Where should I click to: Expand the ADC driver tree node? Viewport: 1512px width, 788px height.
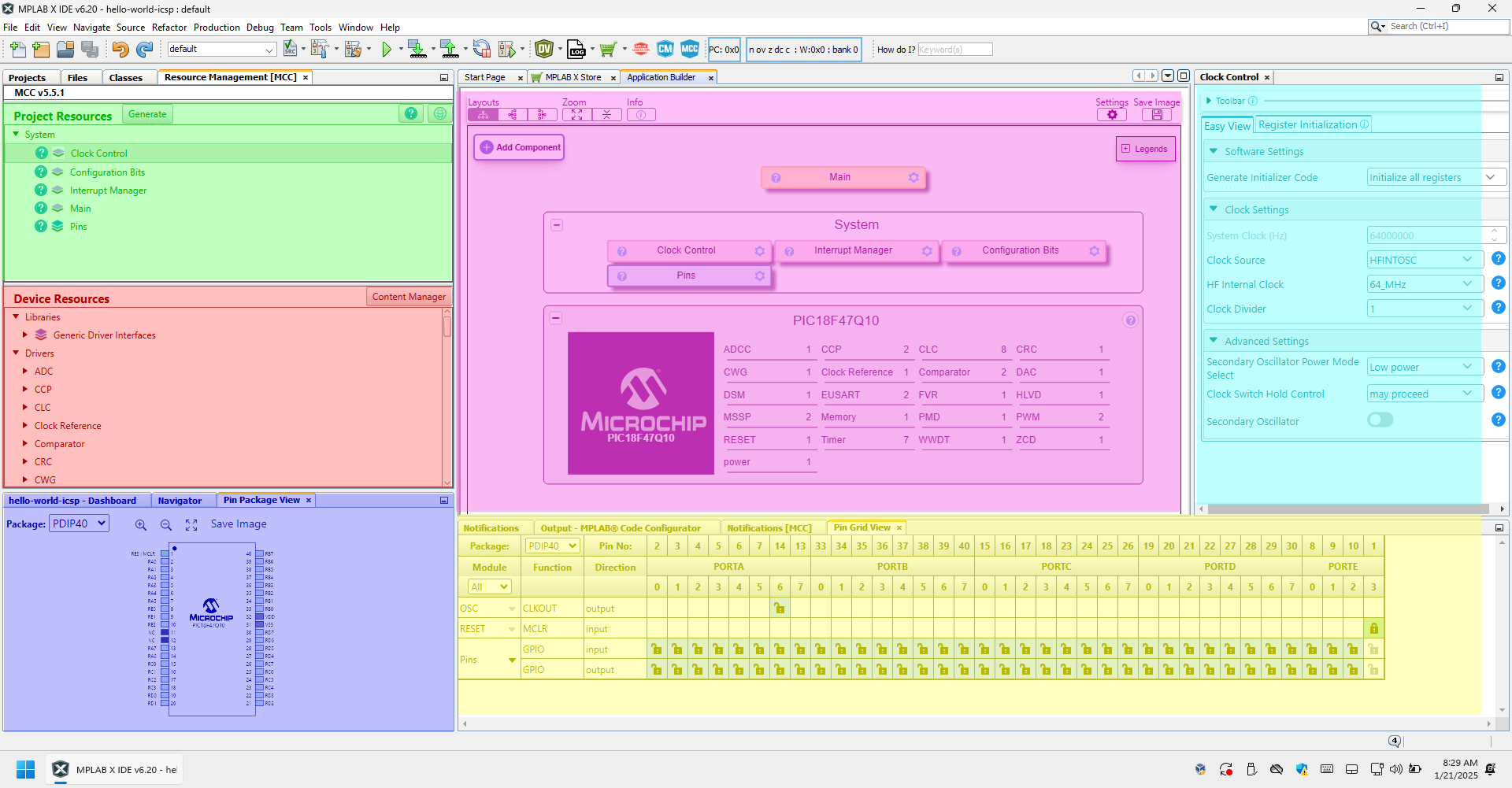click(x=25, y=372)
